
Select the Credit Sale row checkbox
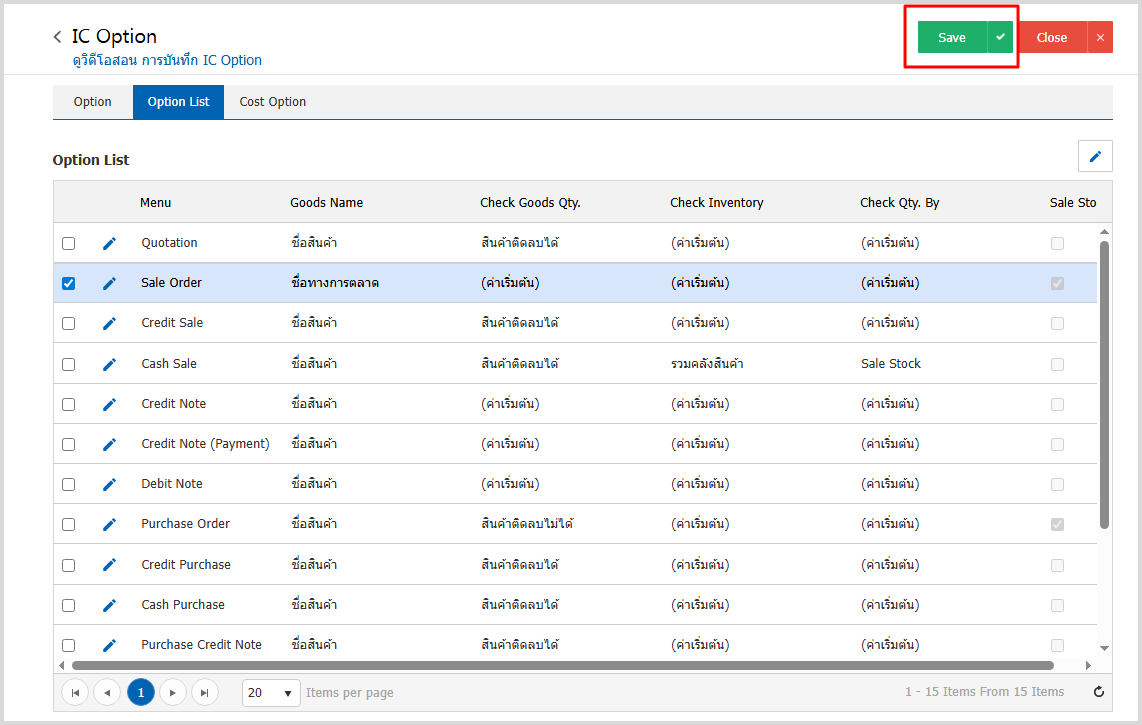pos(68,323)
